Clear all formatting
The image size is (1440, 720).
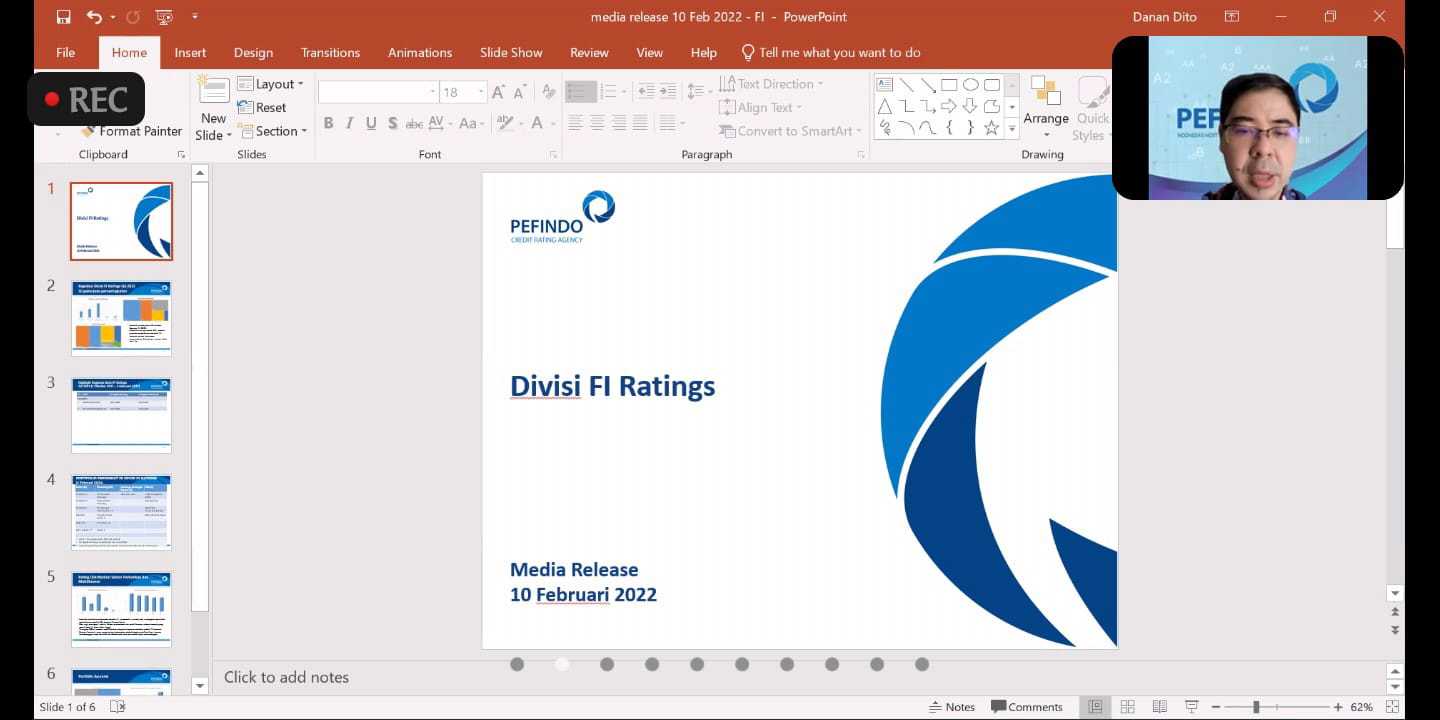548,92
